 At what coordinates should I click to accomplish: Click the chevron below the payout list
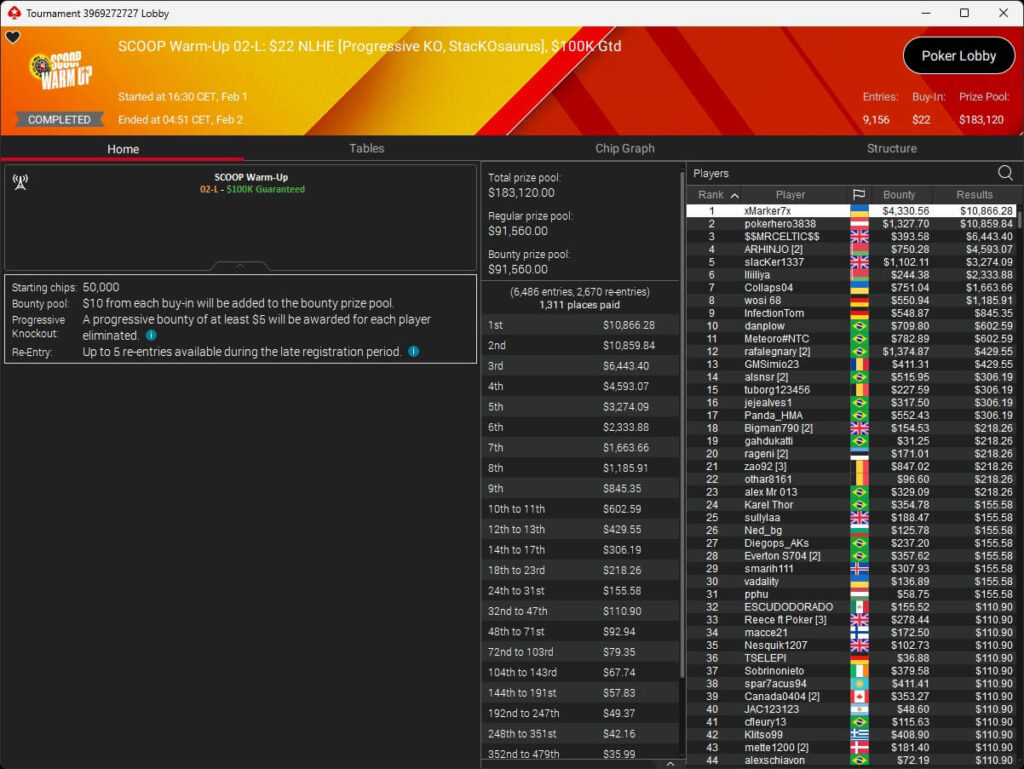click(x=670, y=763)
